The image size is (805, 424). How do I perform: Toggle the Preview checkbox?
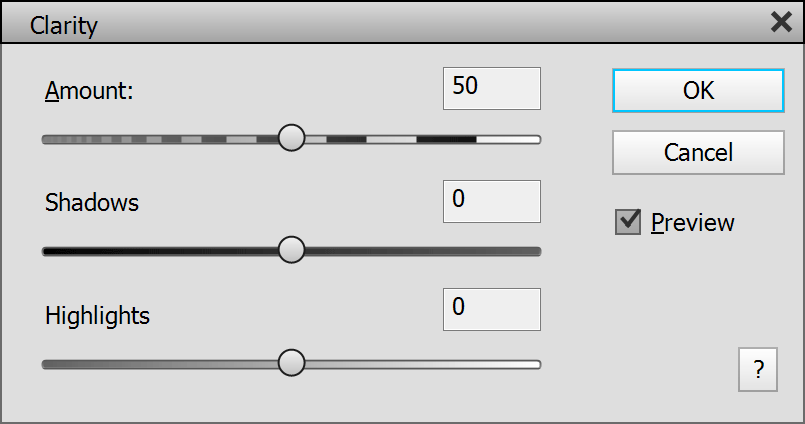(x=628, y=222)
